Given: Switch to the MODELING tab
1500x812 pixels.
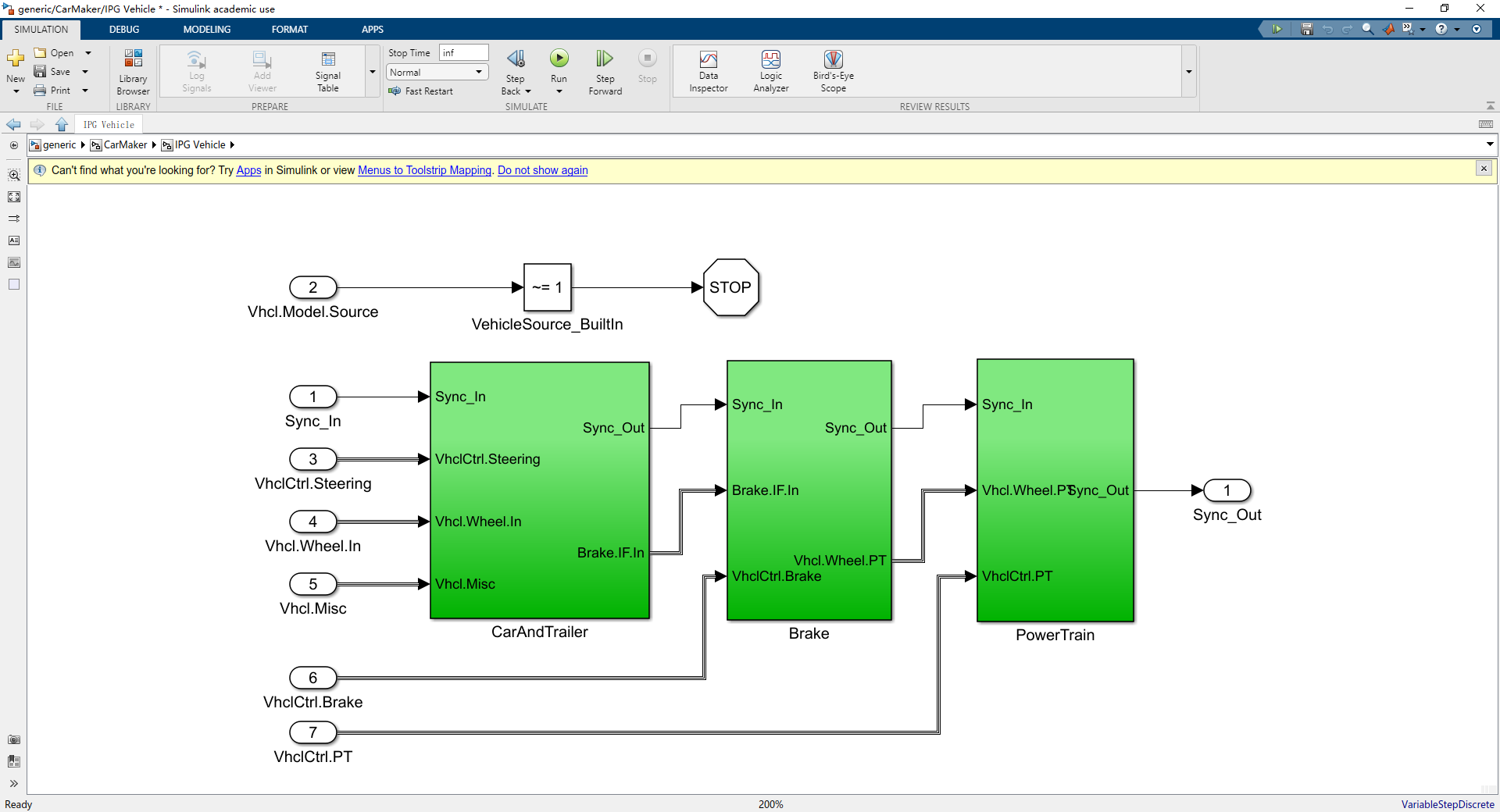Looking at the screenshot, I should click(x=207, y=30).
